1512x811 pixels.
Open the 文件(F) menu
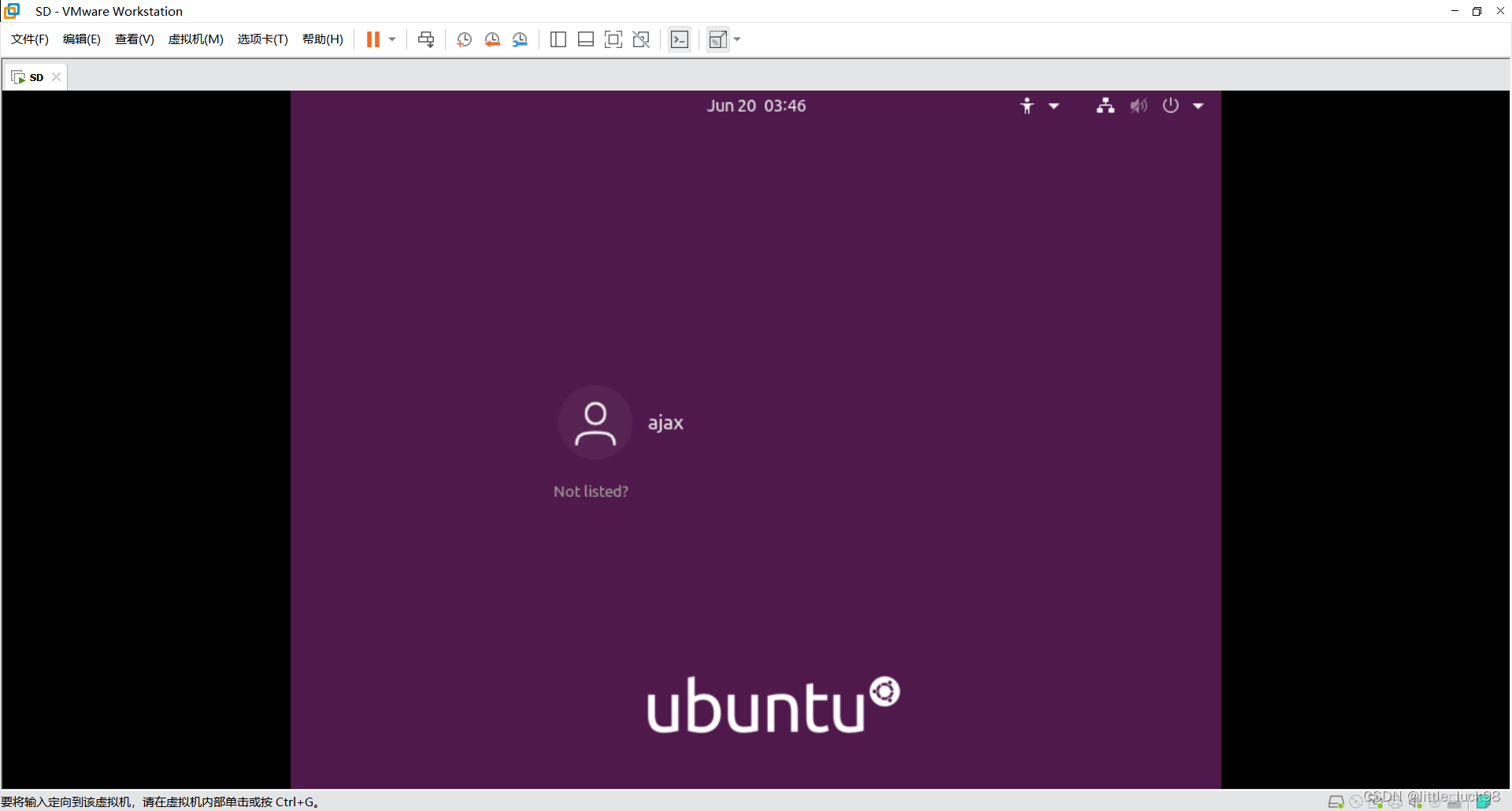point(30,39)
